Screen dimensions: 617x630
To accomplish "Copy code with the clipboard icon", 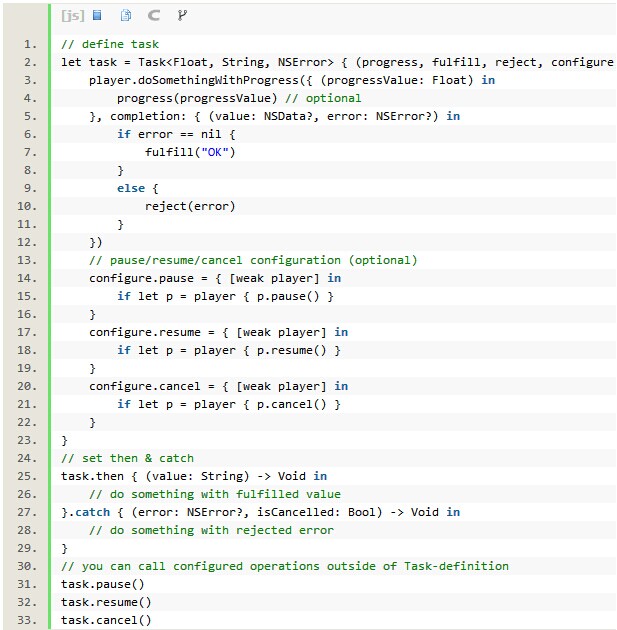I will pos(126,16).
